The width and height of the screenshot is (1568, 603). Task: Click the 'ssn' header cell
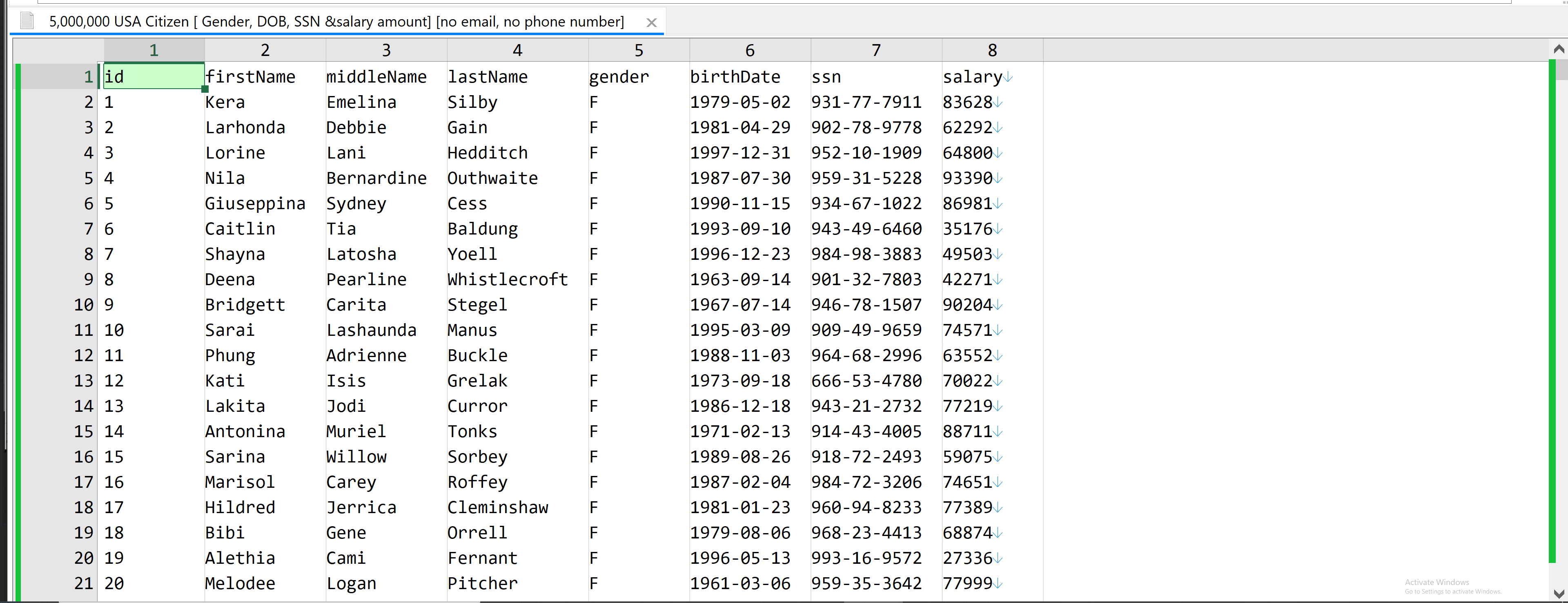pos(826,77)
